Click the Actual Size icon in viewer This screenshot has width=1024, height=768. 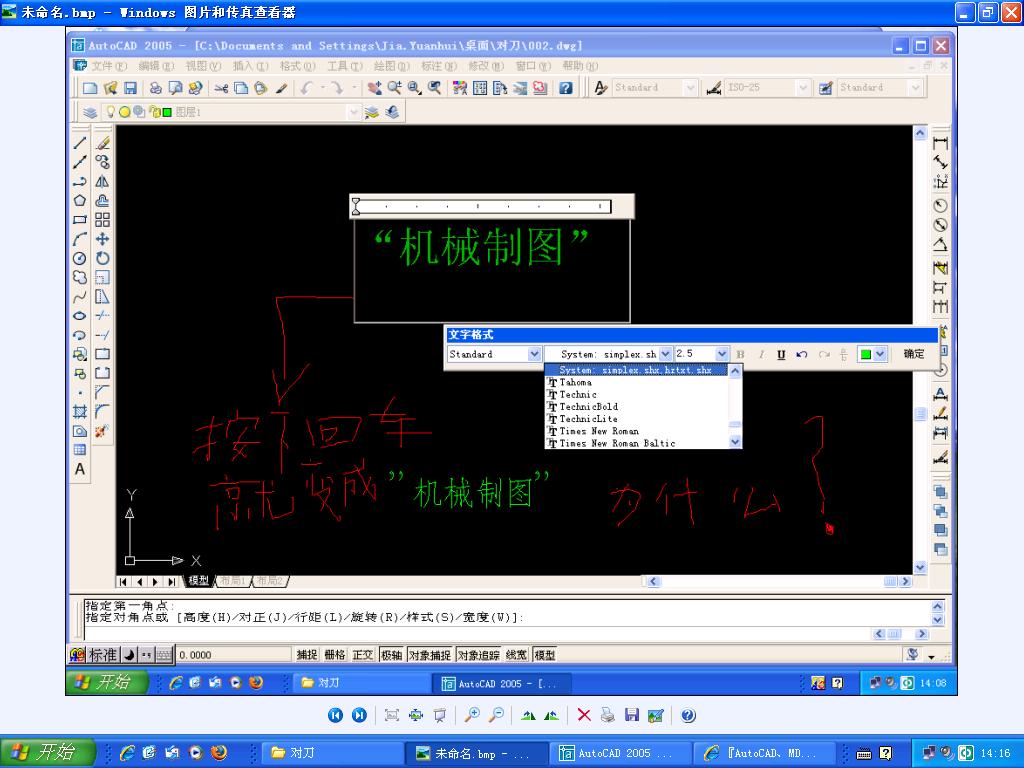tap(416, 715)
